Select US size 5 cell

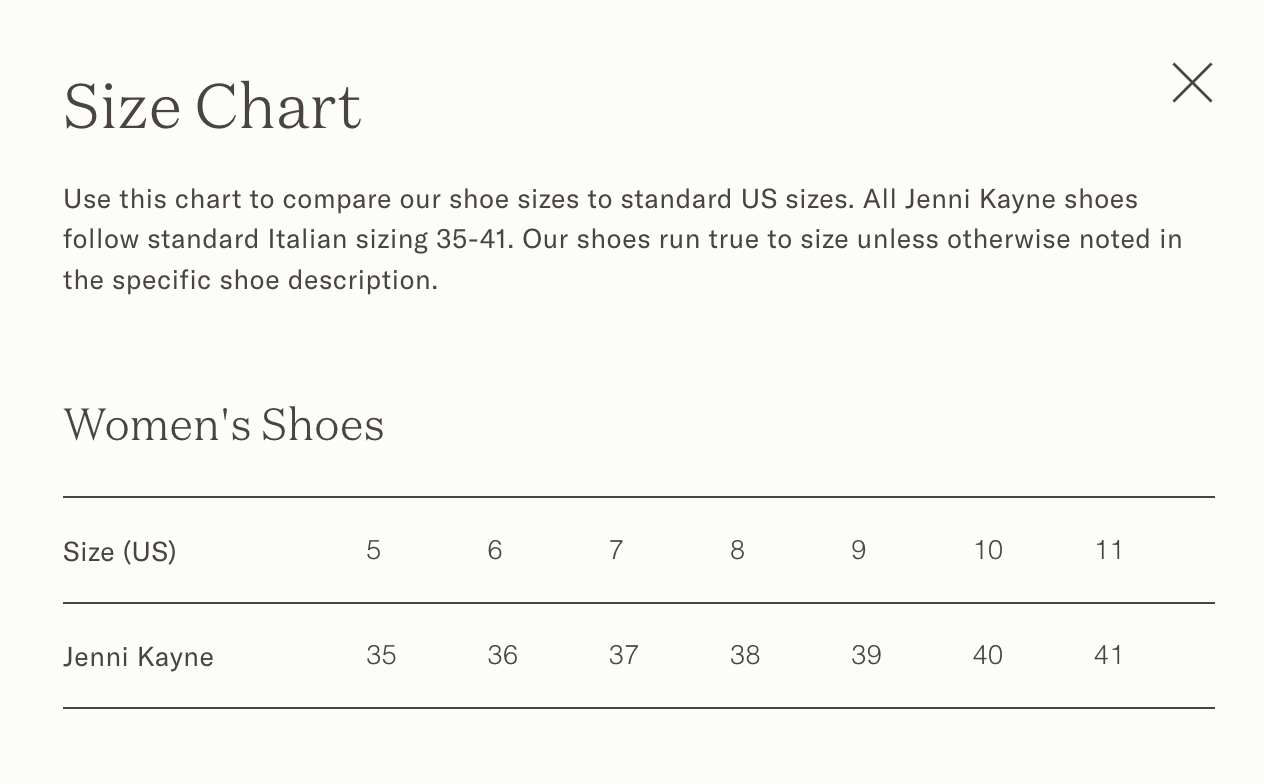coord(373,550)
